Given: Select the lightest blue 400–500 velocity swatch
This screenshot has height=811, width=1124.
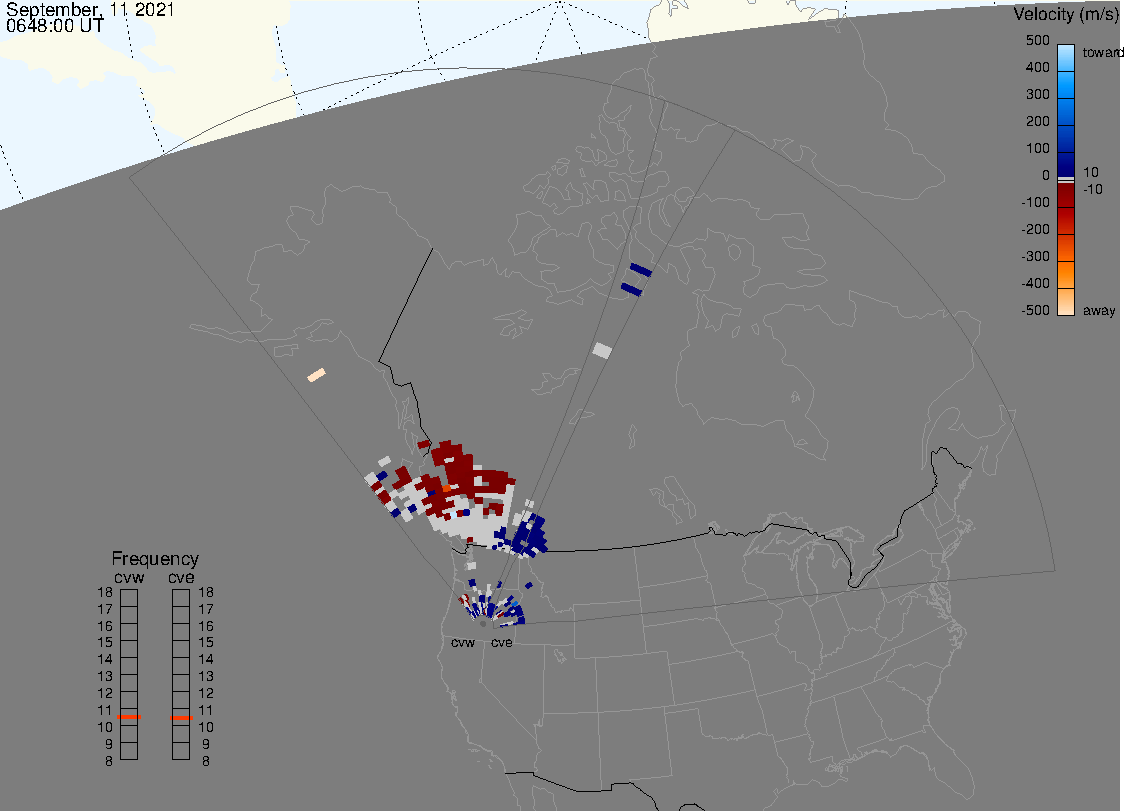Looking at the screenshot, I should click(x=1066, y=58).
